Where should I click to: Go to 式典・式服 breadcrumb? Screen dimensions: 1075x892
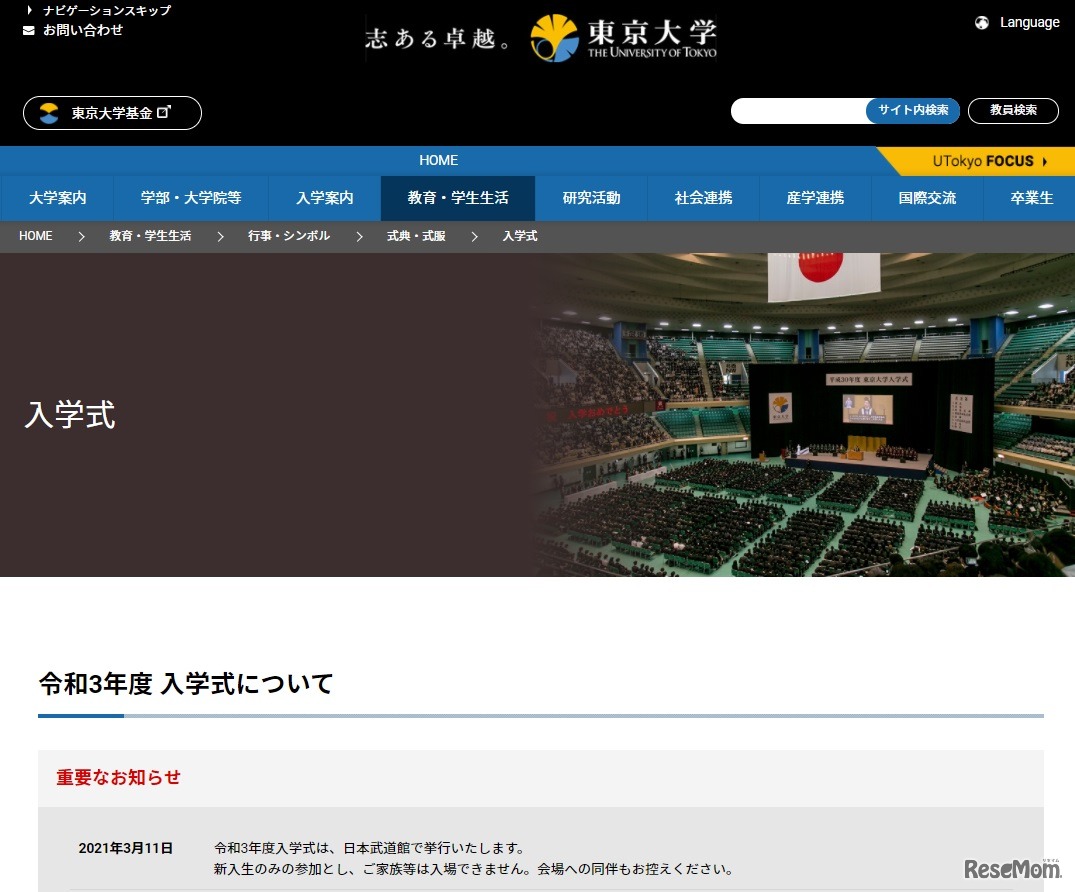416,236
